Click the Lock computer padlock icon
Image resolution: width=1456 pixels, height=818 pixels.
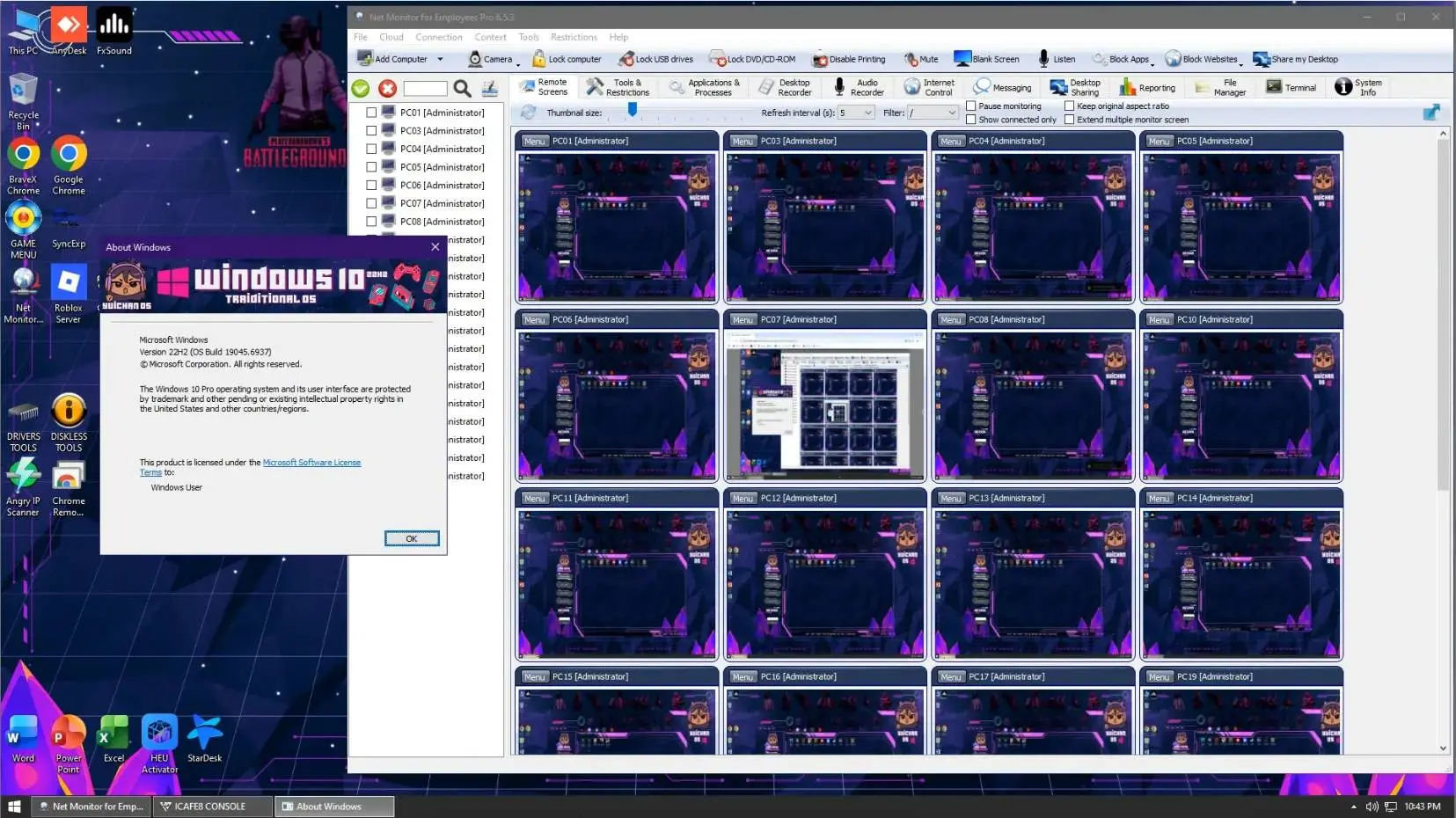coord(538,59)
